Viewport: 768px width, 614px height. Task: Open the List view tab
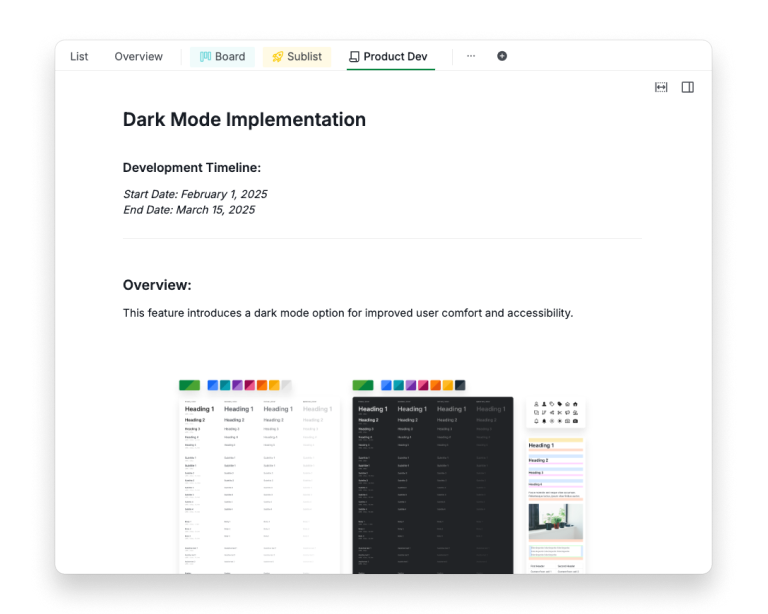pos(79,57)
